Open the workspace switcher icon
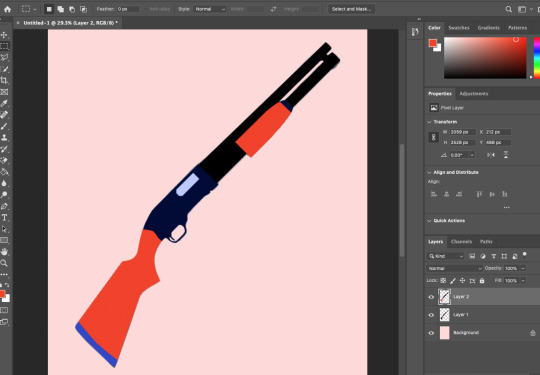 click(522, 9)
